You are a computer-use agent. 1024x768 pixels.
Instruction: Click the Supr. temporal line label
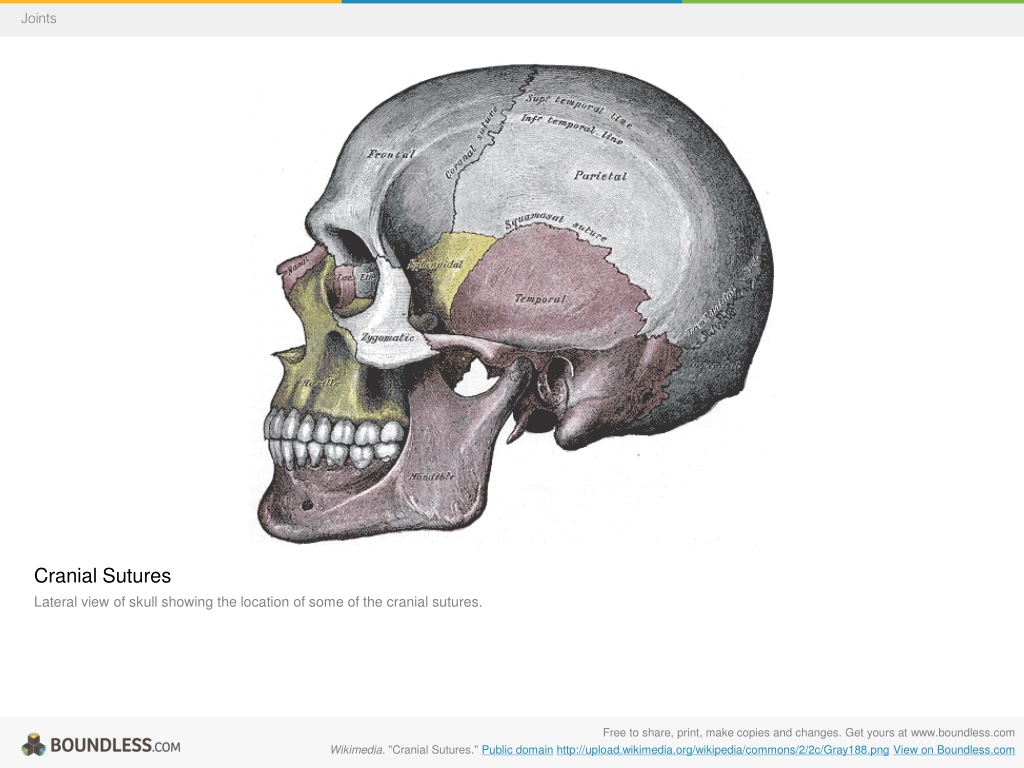[579, 109]
